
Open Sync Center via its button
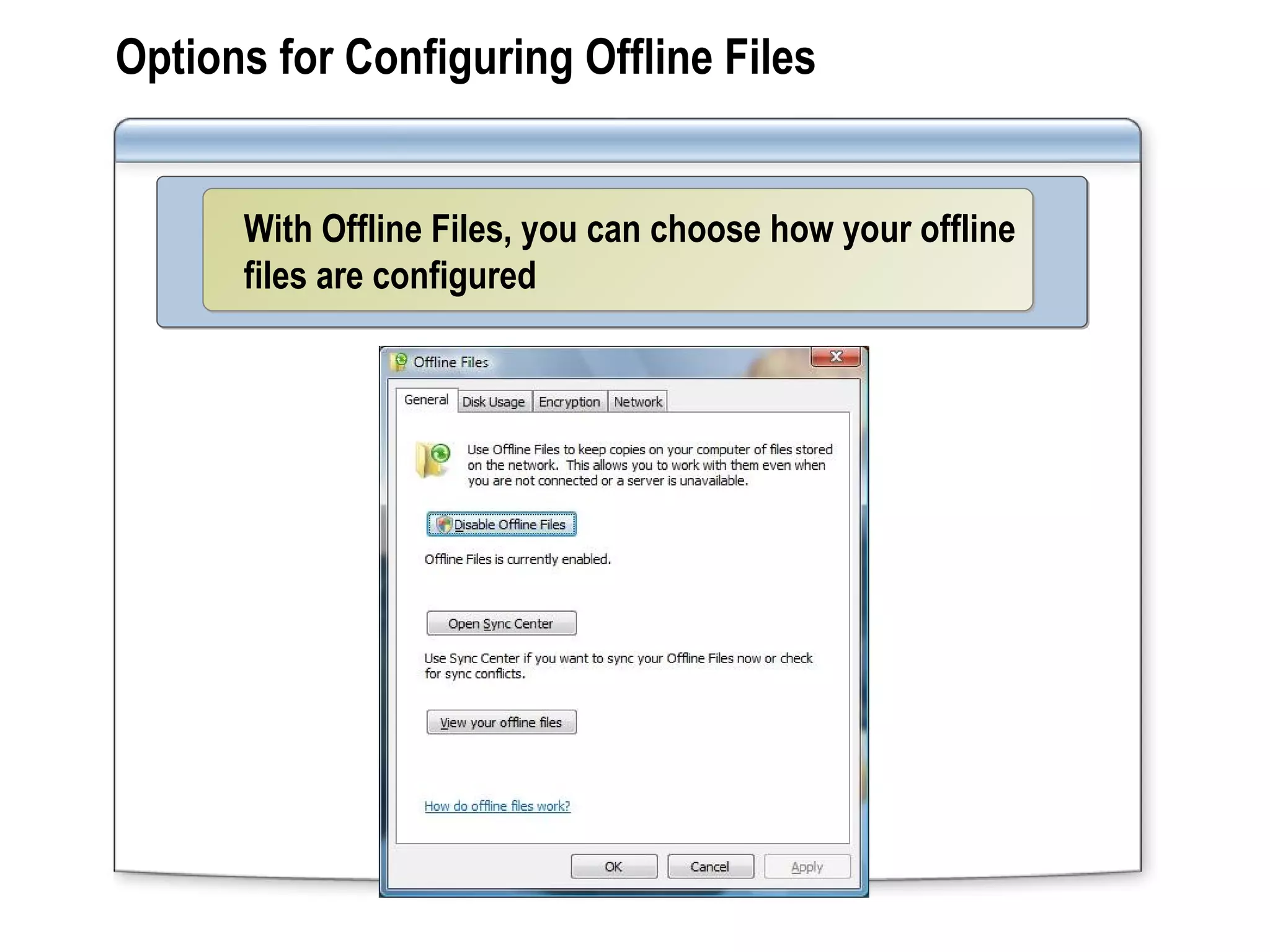[501, 624]
